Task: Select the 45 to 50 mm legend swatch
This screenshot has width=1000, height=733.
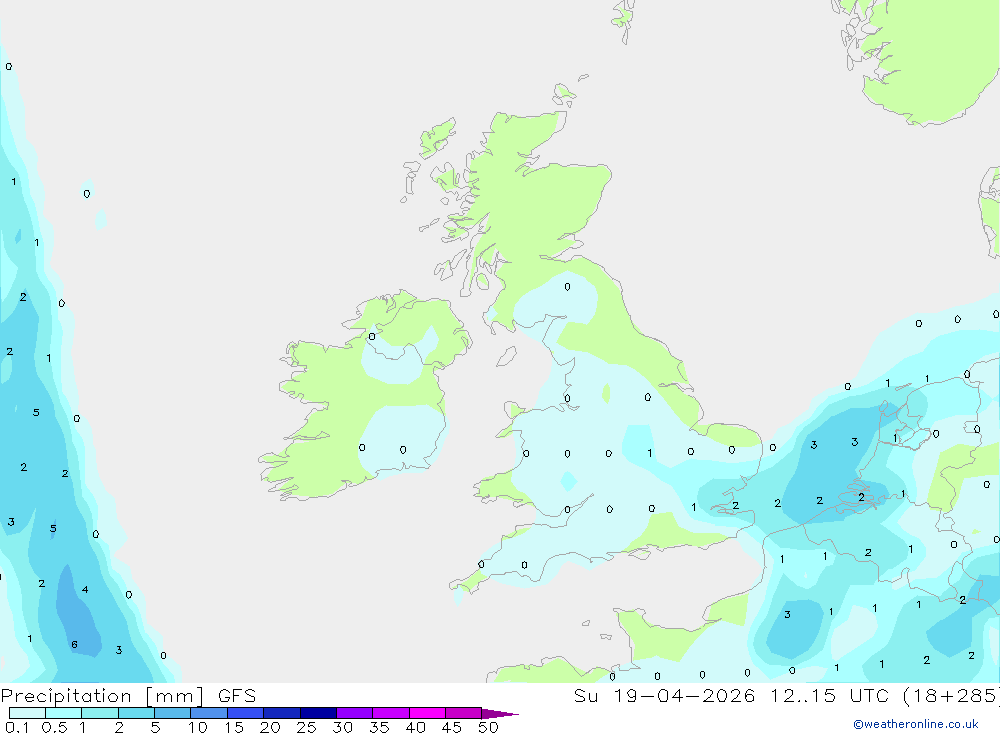Action: pyautogui.click(x=464, y=713)
